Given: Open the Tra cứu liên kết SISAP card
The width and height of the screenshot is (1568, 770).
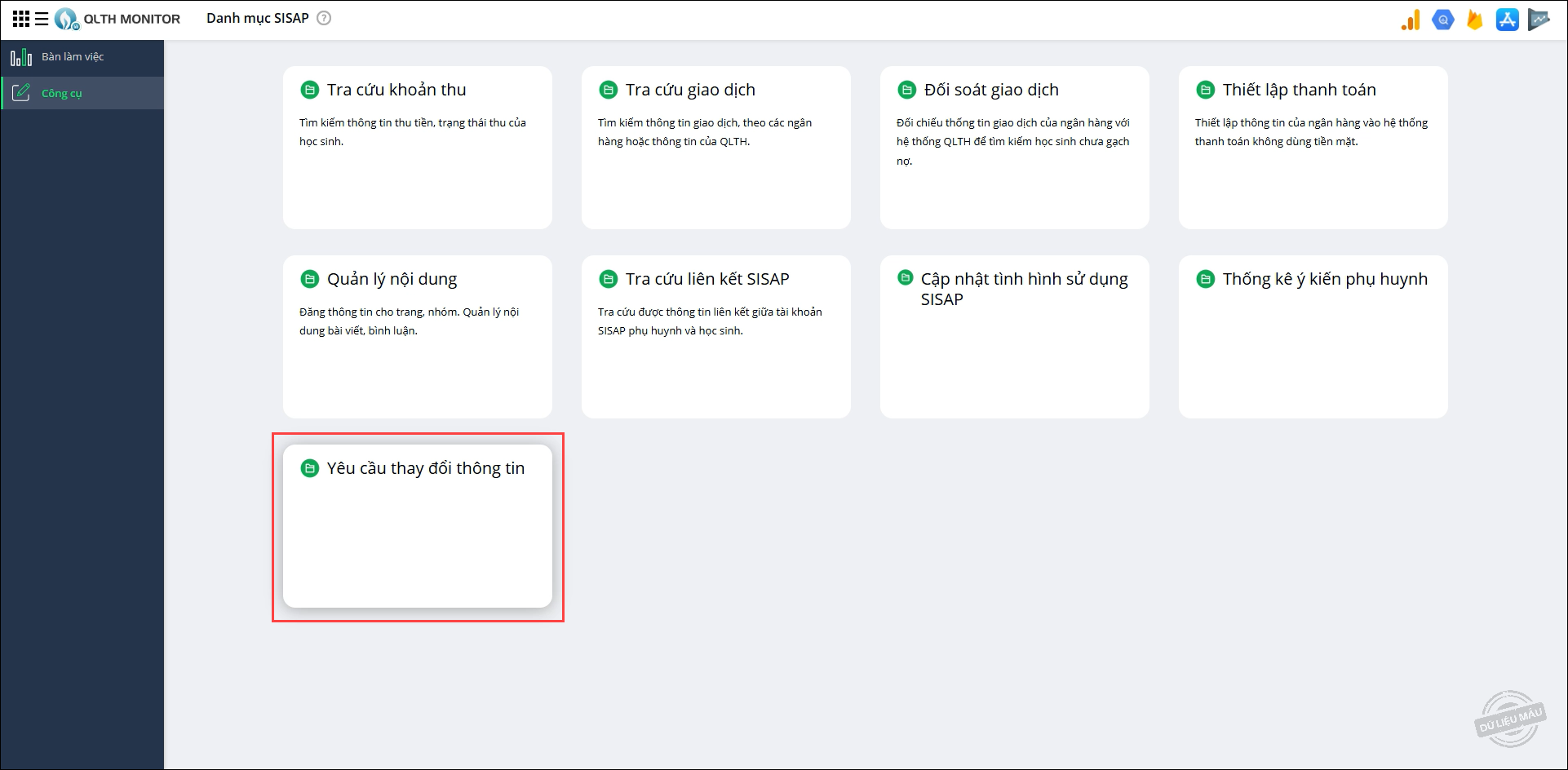Looking at the screenshot, I should coord(715,336).
